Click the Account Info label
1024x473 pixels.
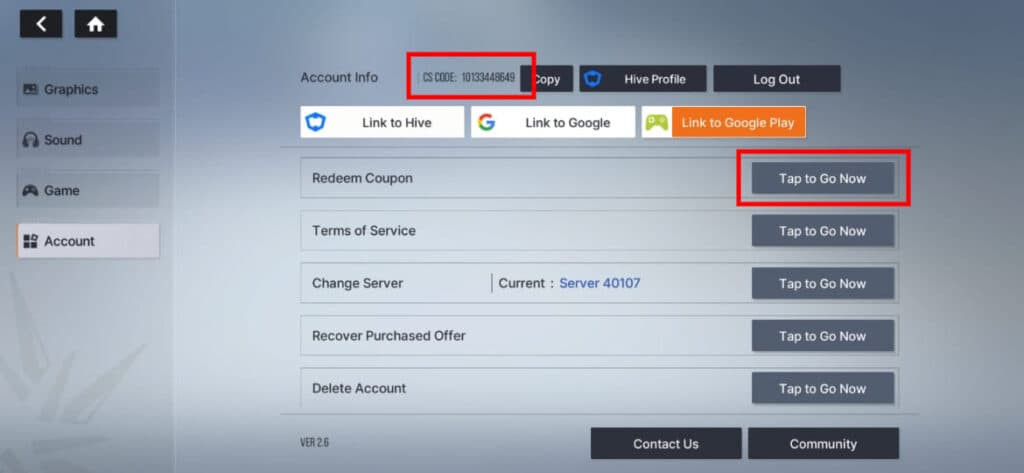tap(339, 77)
